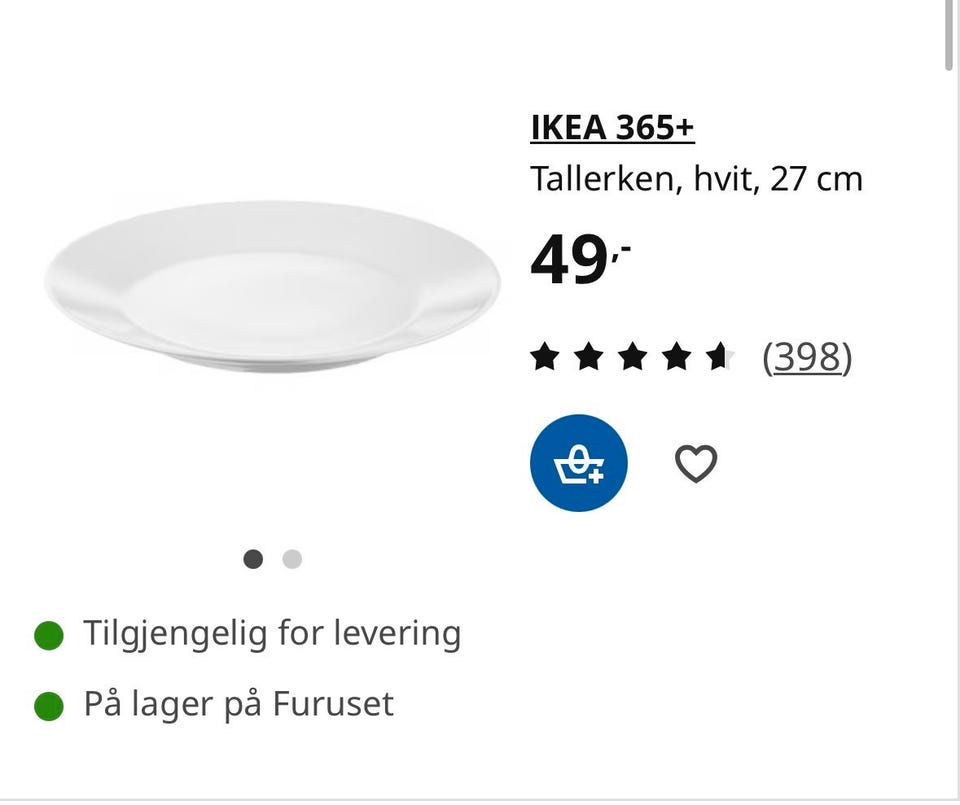The width and height of the screenshot is (960, 805).
Task: Click the half-filled fifth rating star
Action: tap(720, 357)
